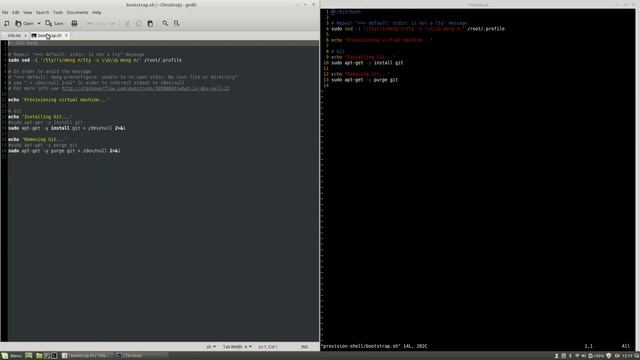Click the 'Installing Git...' echo line in gedit
The width and height of the screenshot is (640, 360).
point(40,117)
